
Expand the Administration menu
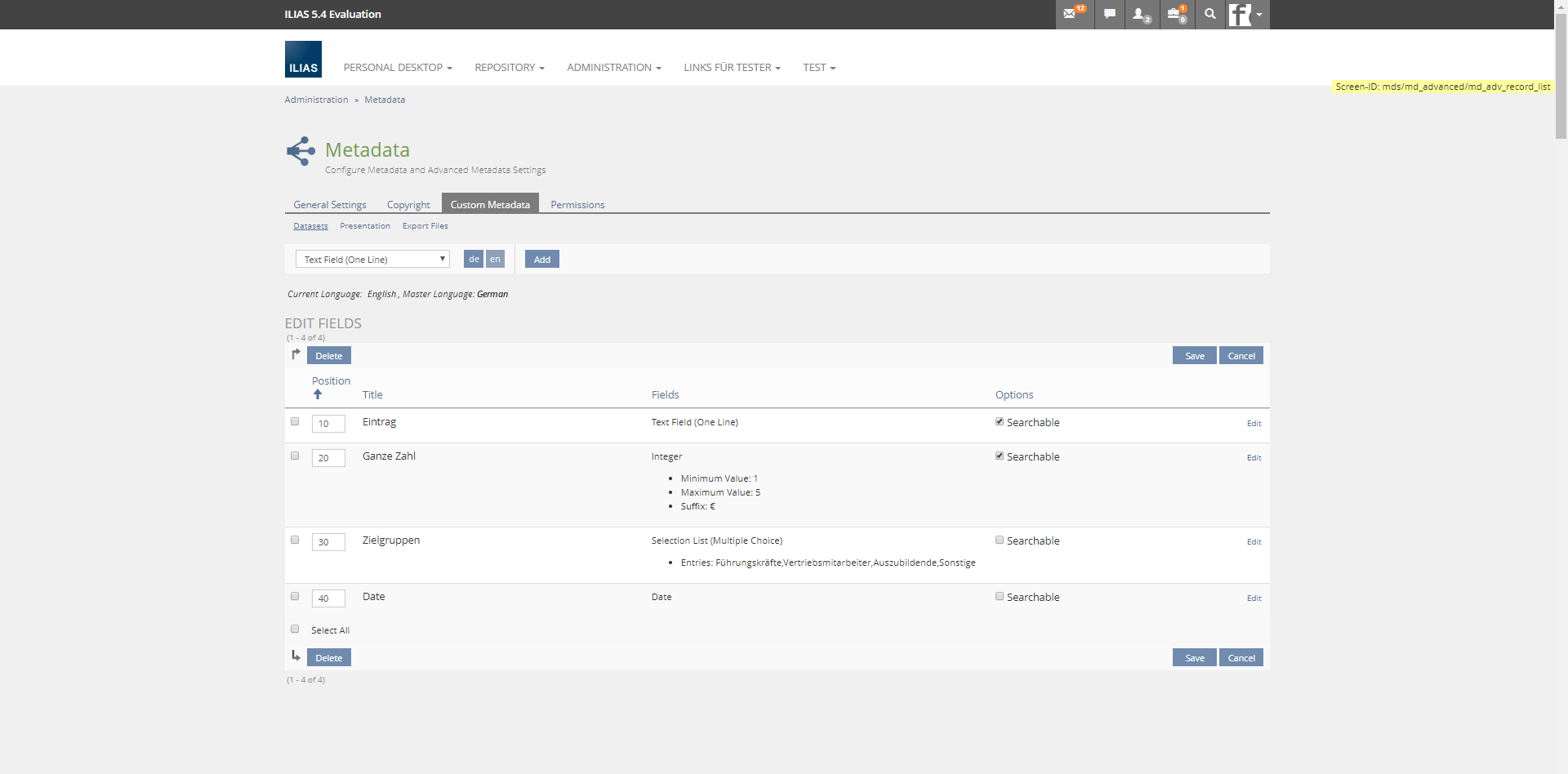coord(613,68)
